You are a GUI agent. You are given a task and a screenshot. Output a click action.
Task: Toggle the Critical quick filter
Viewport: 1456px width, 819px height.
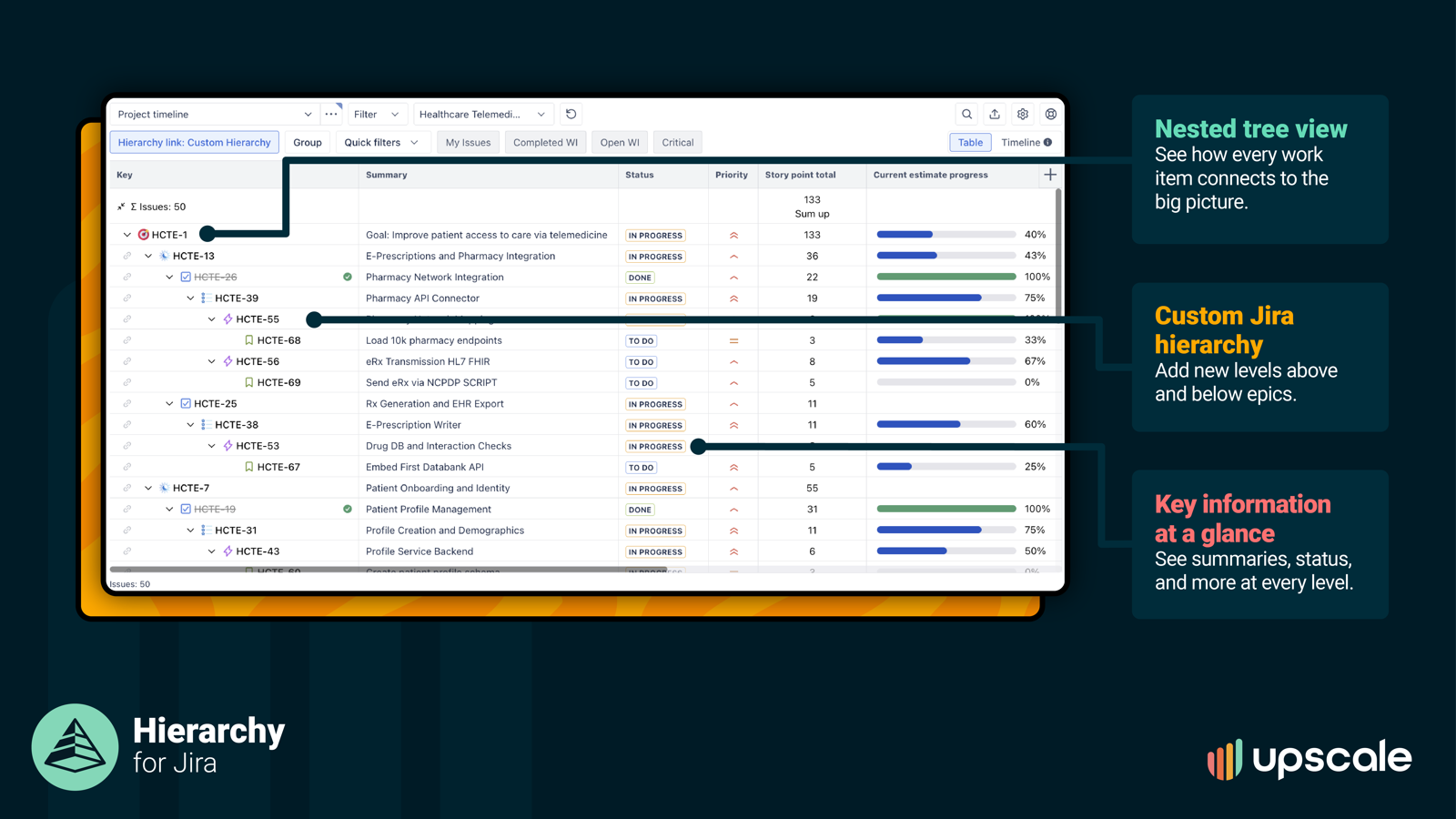677,142
